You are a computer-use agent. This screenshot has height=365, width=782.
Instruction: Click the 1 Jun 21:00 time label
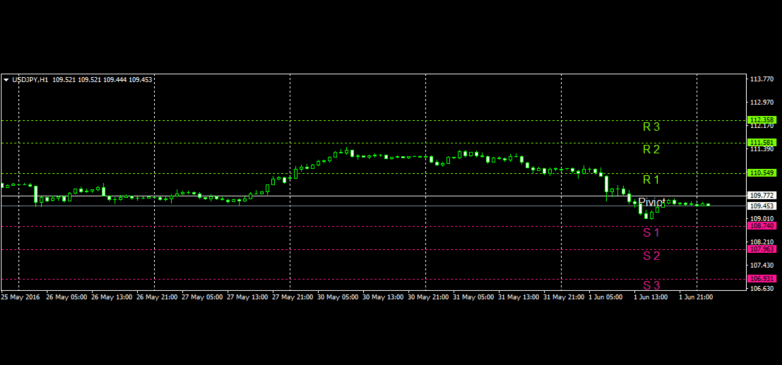point(697,297)
